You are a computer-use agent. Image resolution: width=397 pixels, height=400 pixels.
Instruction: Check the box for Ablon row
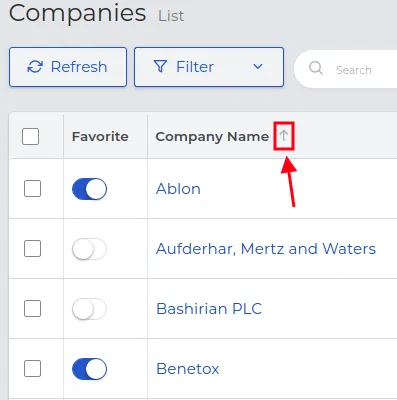pos(32,189)
